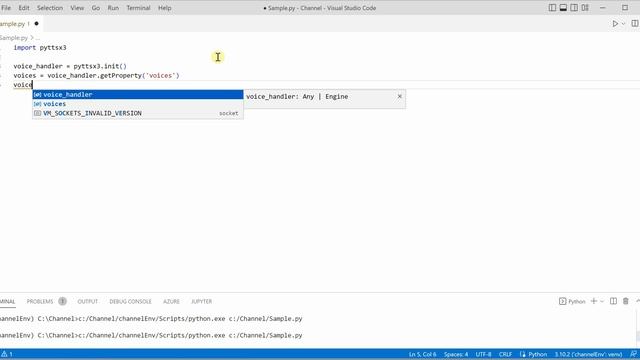Viewport: 640px width, 360px height.
Task: Select the voice_handler autocomplete suggestion
Action: (x=138, y=94)
